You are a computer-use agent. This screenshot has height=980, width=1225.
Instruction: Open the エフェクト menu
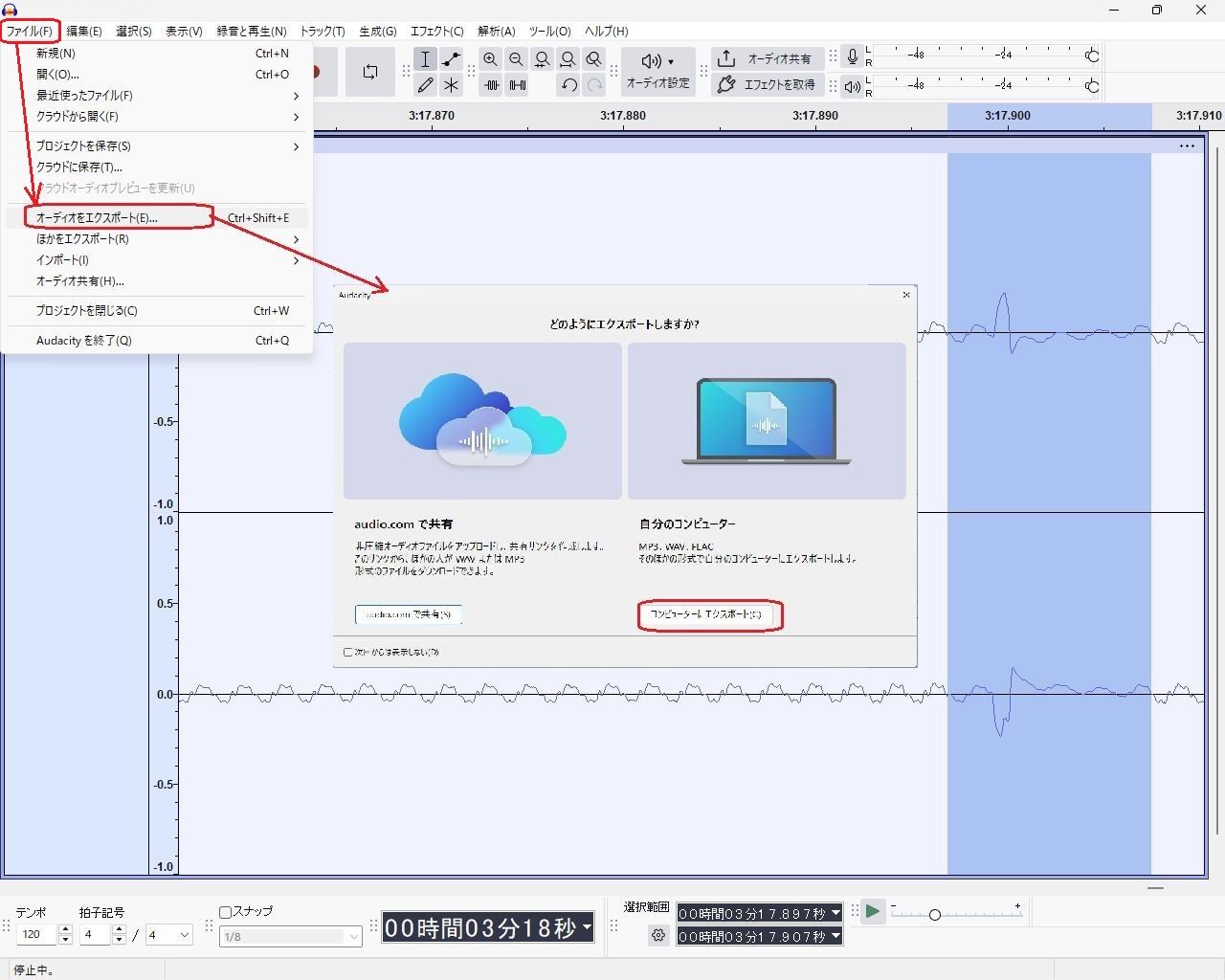tap(436, 32)
